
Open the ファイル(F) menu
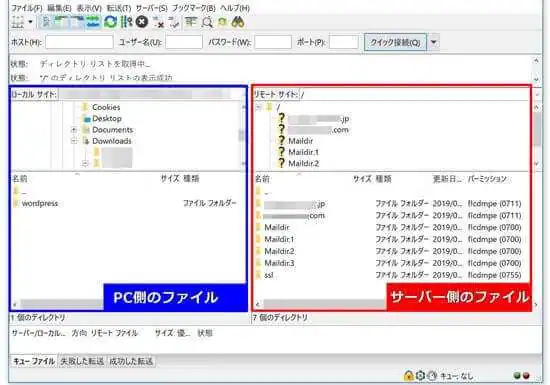click(27, 8)
